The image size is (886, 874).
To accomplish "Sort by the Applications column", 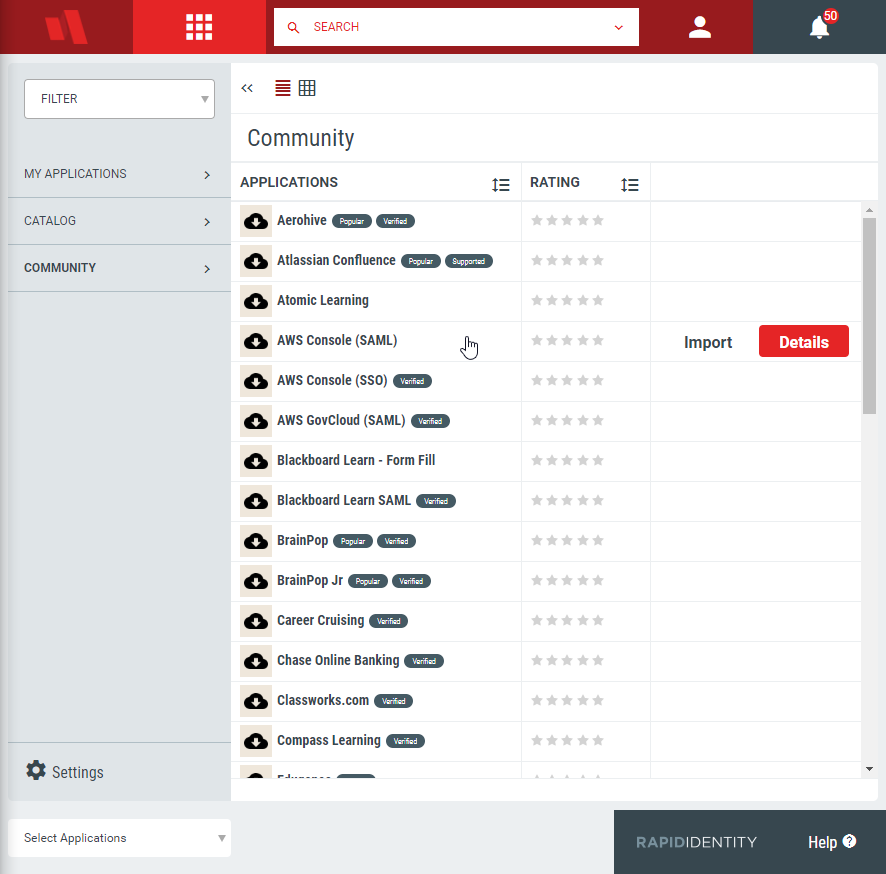I will 501,185.
